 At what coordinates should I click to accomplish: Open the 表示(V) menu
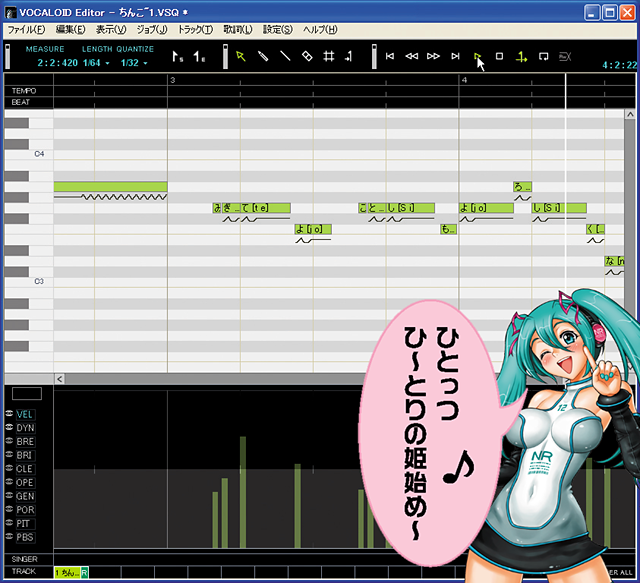[x=111, y=30]
